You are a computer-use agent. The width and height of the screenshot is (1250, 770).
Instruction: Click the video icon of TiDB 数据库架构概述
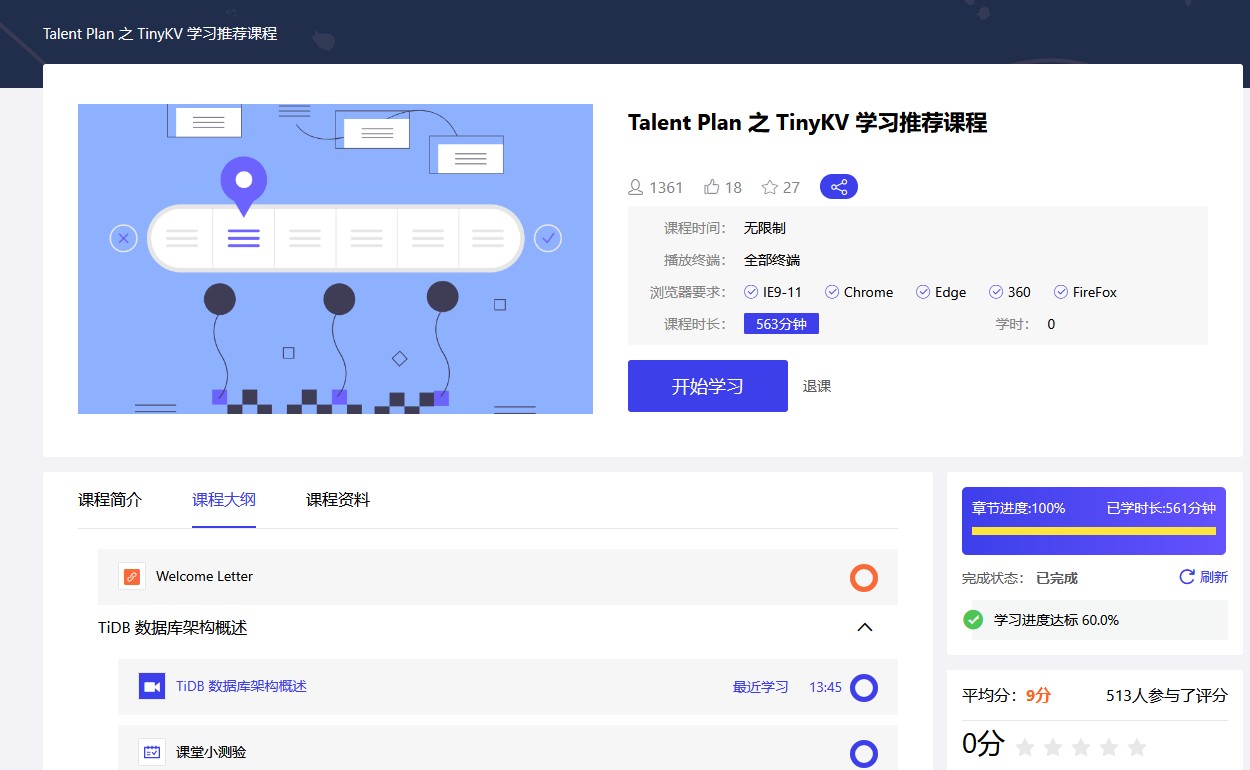click(152, 686)
